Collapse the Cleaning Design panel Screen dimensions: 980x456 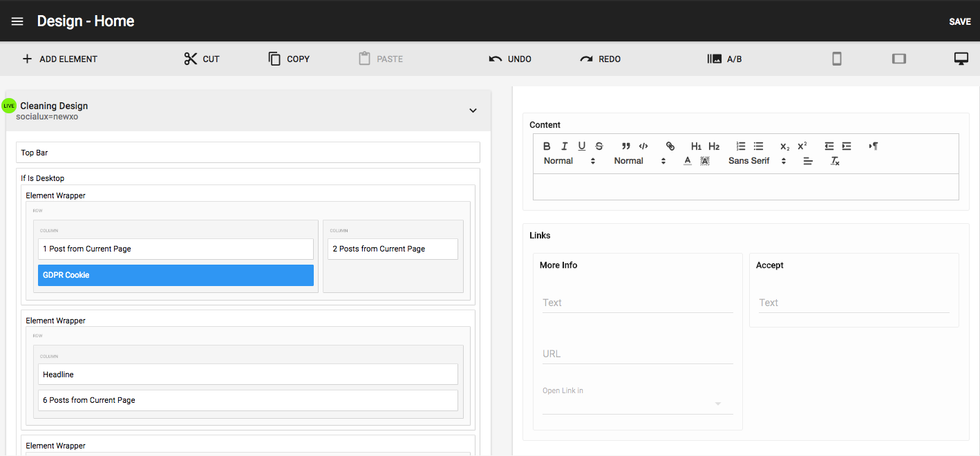point(473,110)
